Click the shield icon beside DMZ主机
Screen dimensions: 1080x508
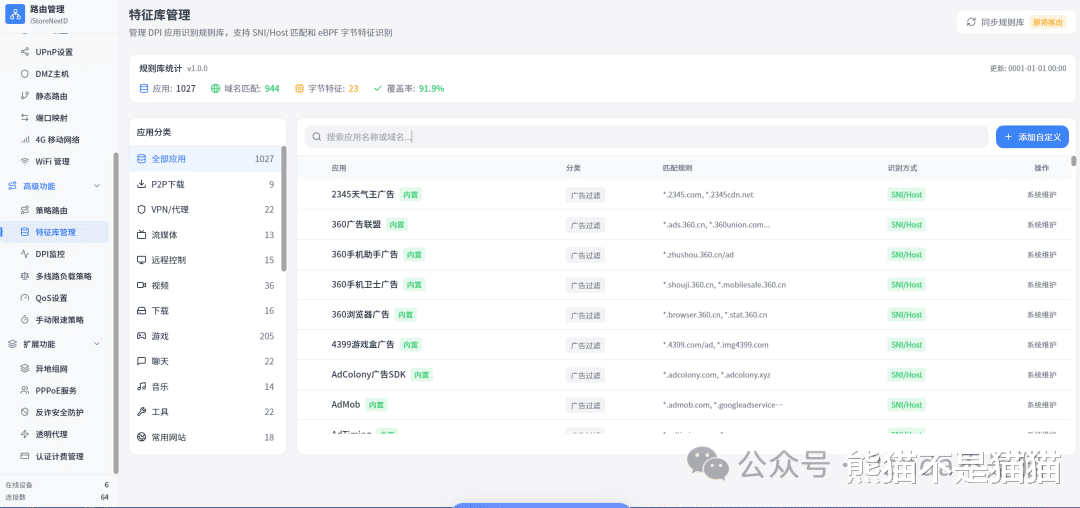click(25, 74)
